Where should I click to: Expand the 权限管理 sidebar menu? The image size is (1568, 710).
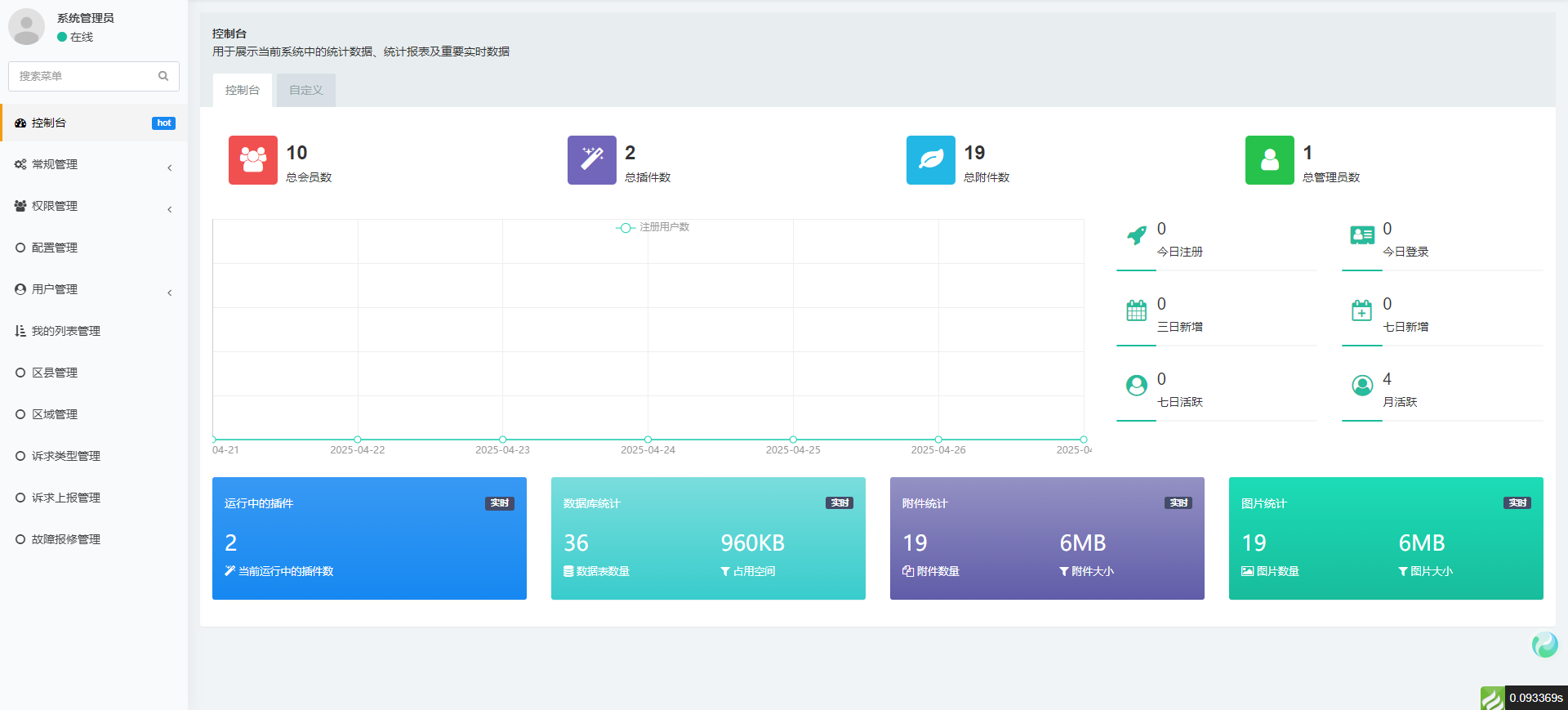[94, 206]
